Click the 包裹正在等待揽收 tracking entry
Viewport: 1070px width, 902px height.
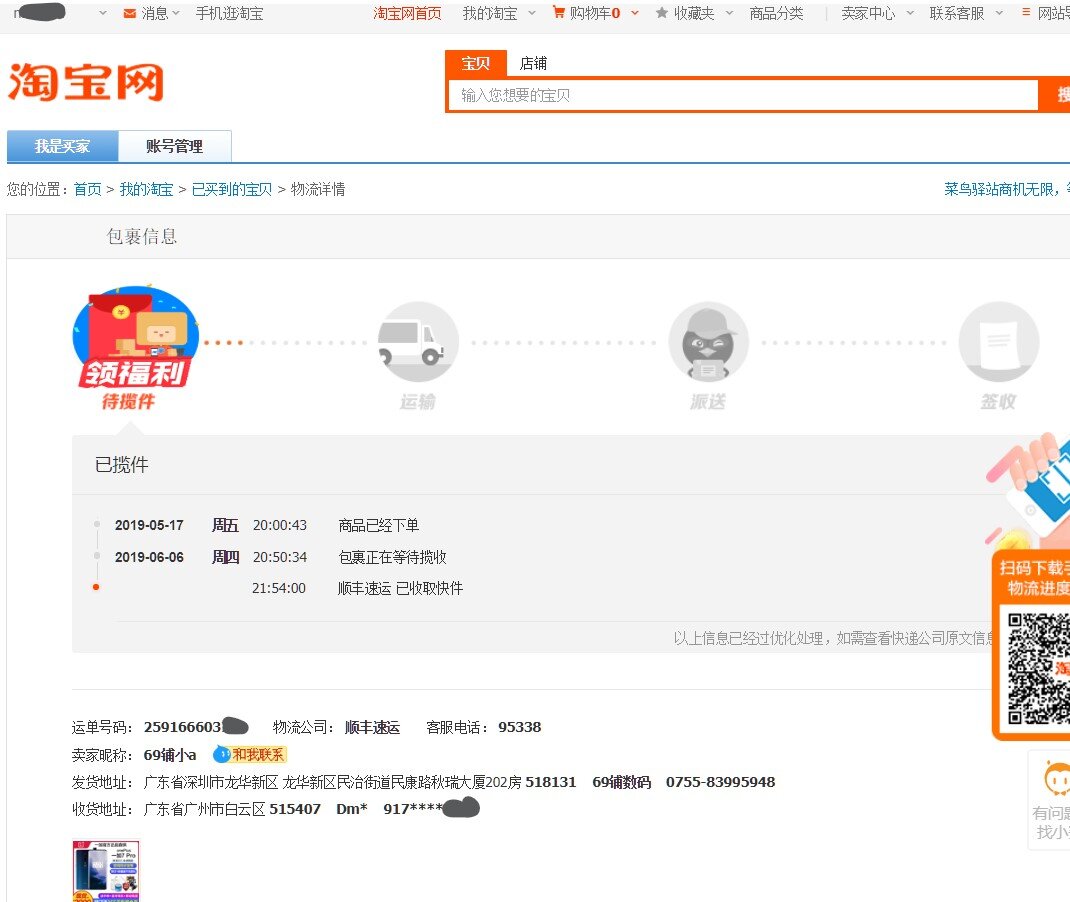(392, 557)
